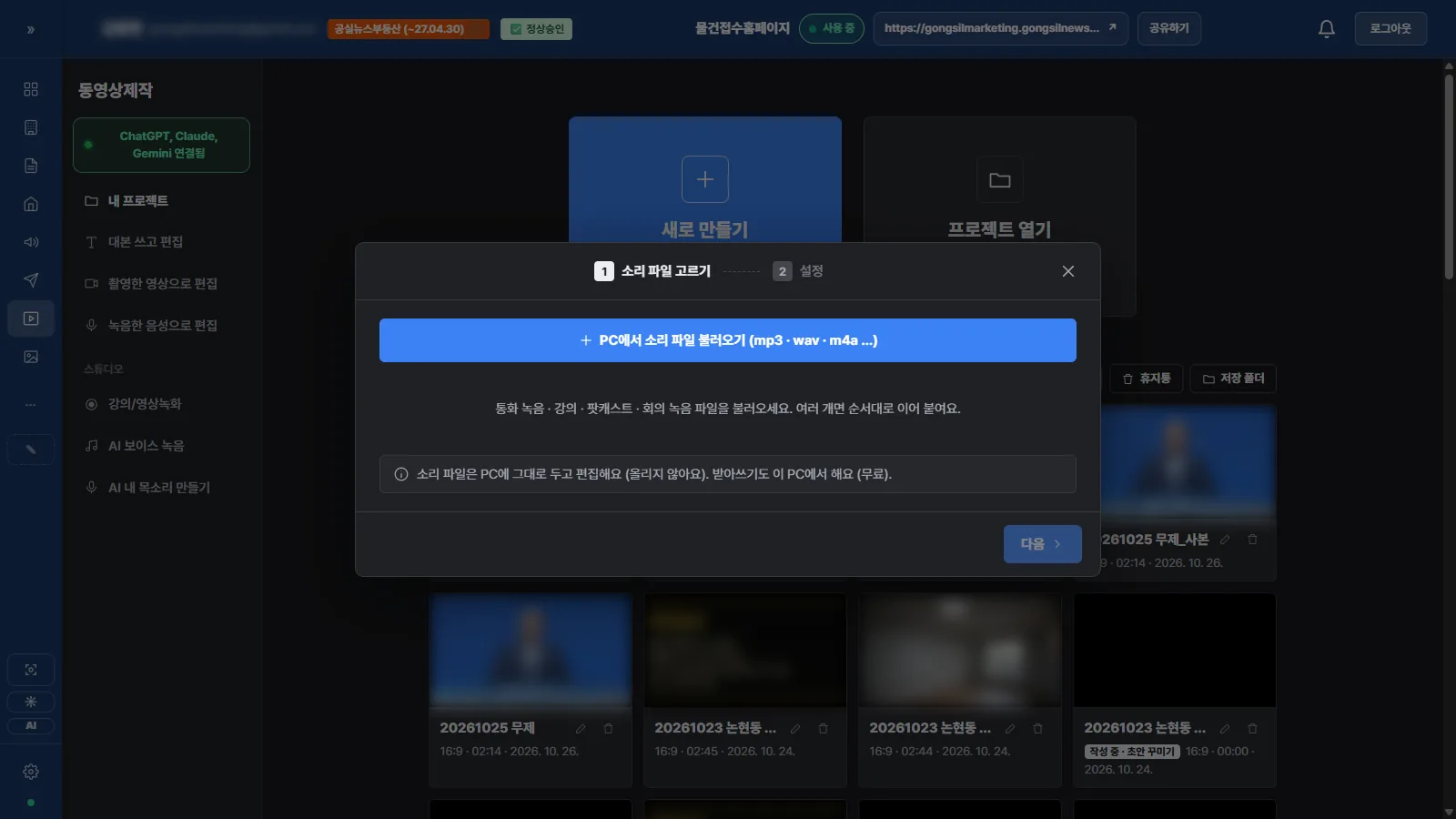Open AI 내 목소리 만들기 studio item

pos(161,488)
